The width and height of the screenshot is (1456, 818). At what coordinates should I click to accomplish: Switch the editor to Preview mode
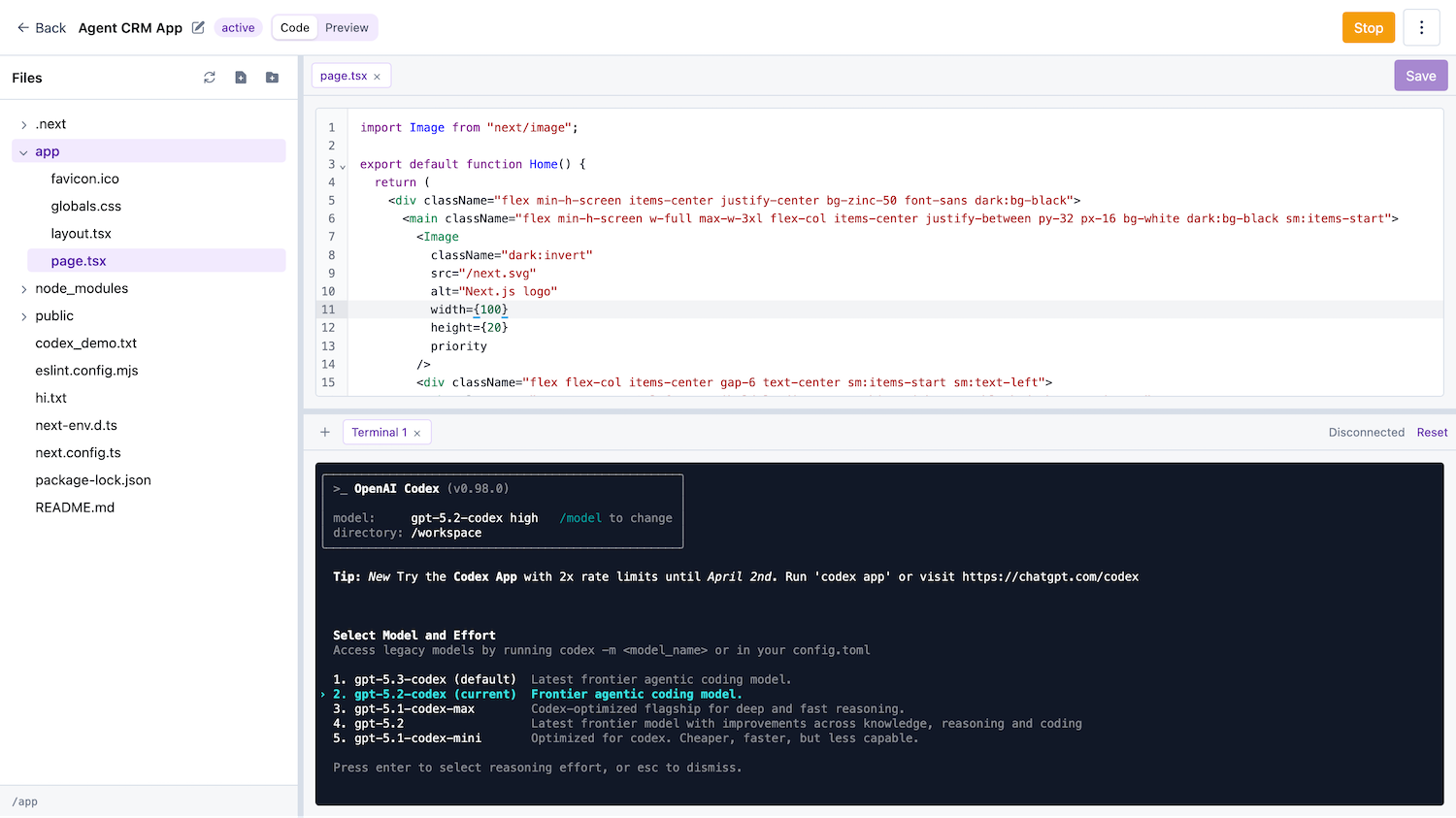click(347, 27)
